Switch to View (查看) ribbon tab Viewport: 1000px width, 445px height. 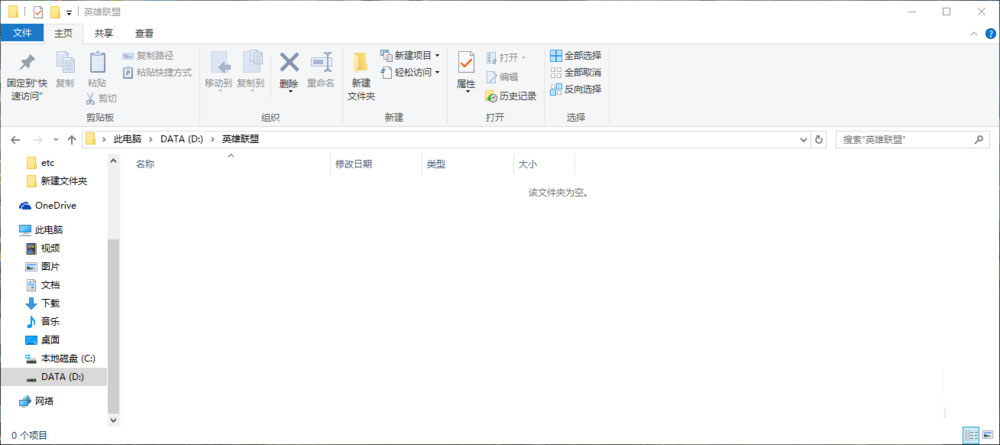point(144,33)
